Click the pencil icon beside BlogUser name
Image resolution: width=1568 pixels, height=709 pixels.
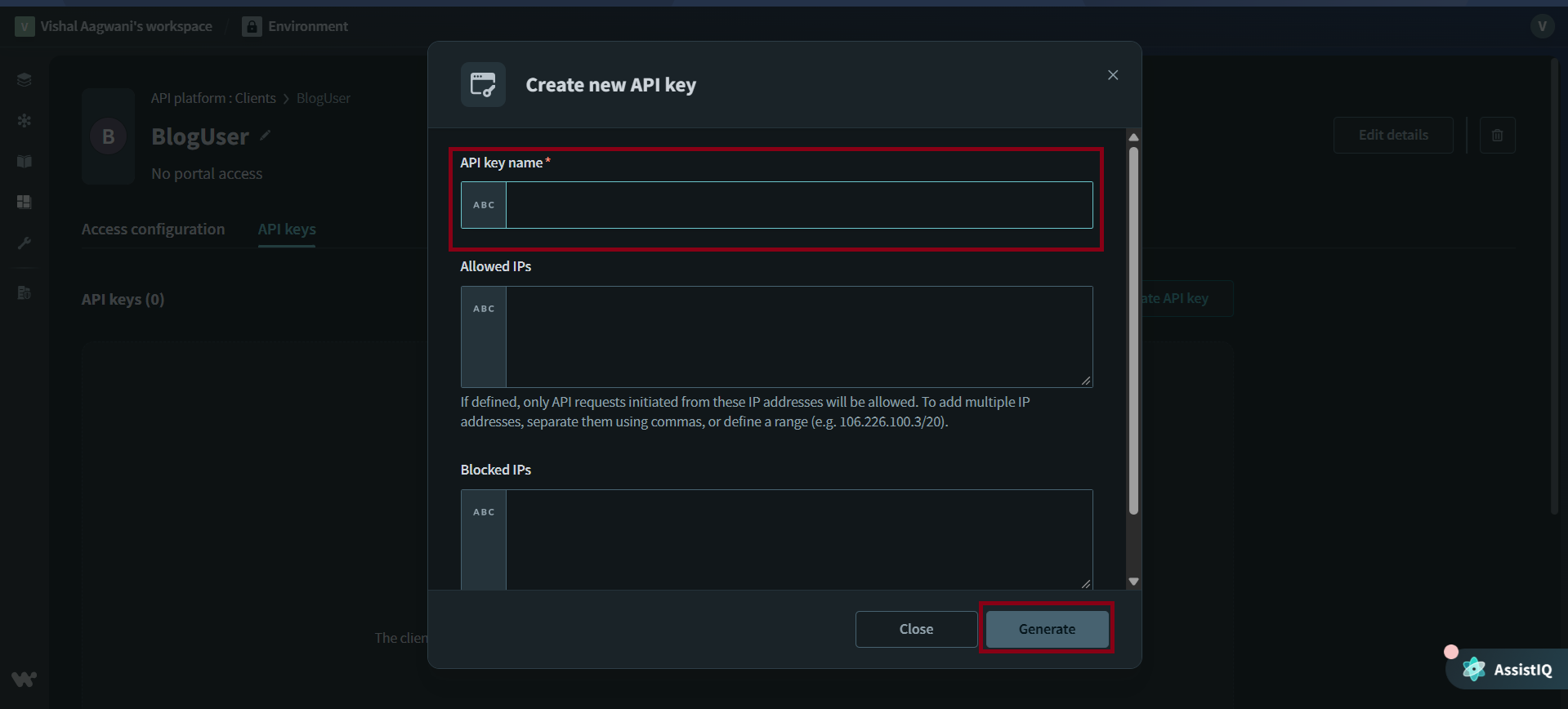265,136
